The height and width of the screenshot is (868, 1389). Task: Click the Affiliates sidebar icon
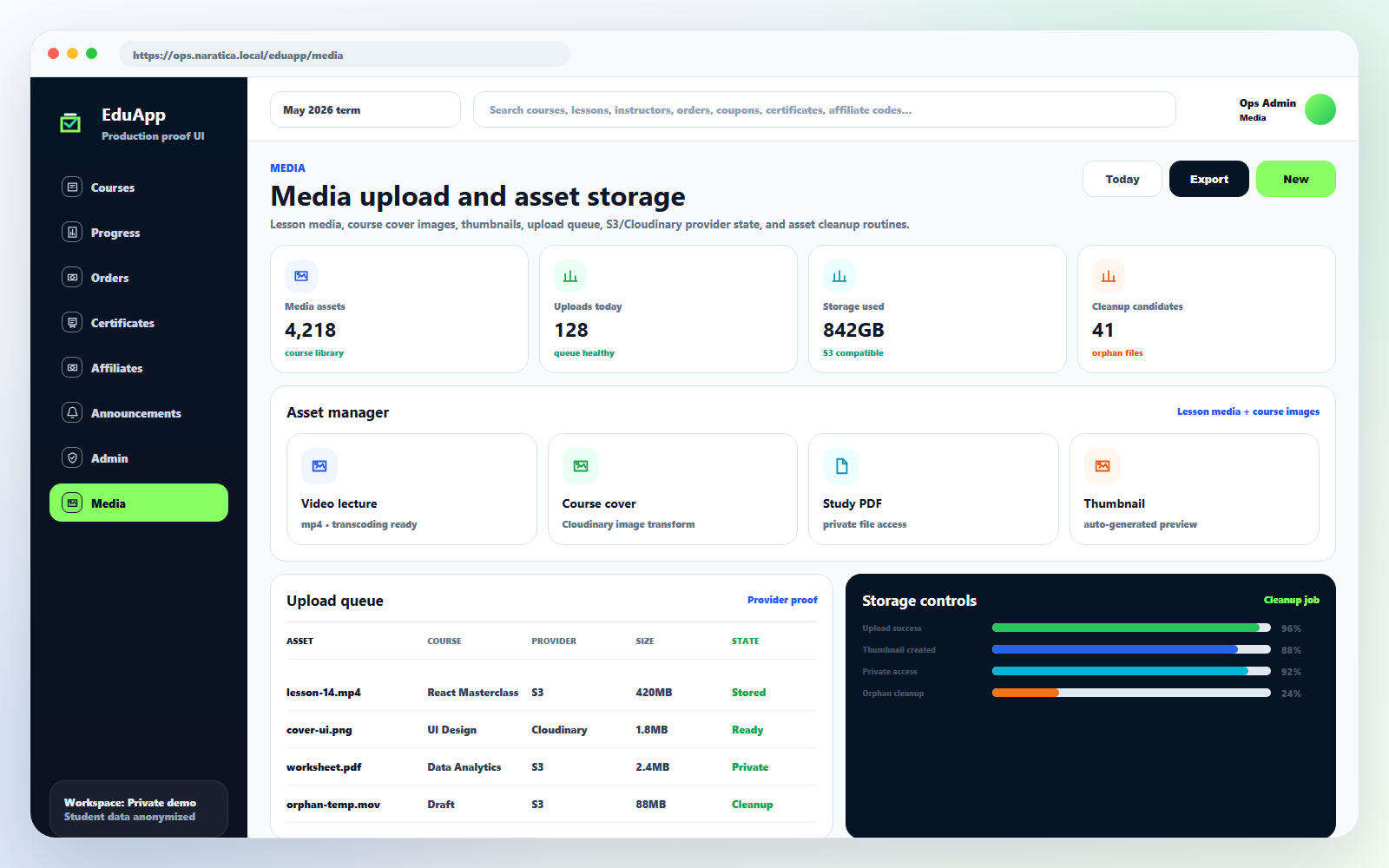point(72,367)
